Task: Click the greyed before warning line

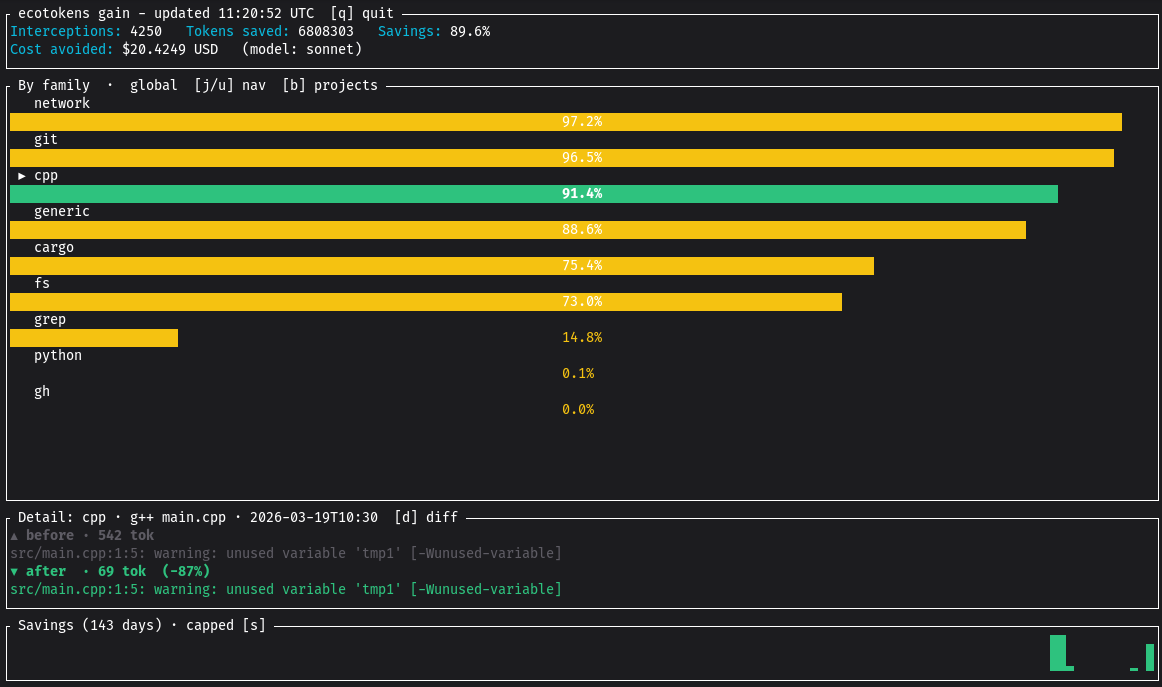Action: [x=286, y=554]
